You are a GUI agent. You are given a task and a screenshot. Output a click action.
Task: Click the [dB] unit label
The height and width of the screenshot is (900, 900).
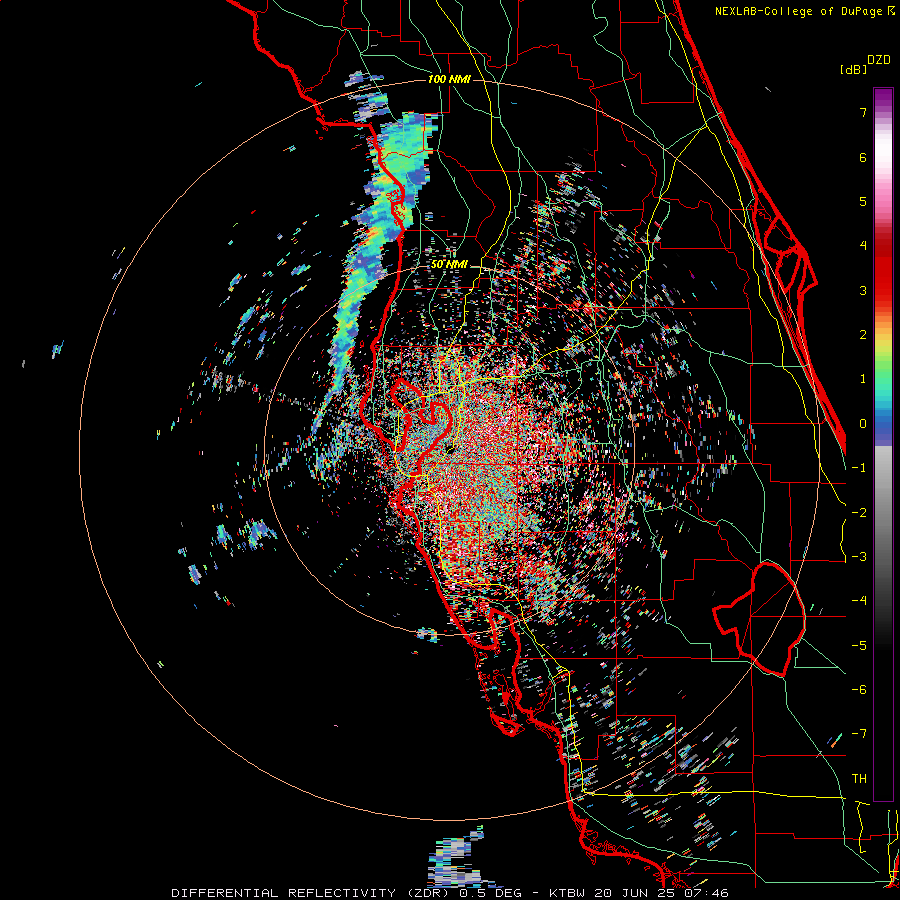click(x=853, y=69)
